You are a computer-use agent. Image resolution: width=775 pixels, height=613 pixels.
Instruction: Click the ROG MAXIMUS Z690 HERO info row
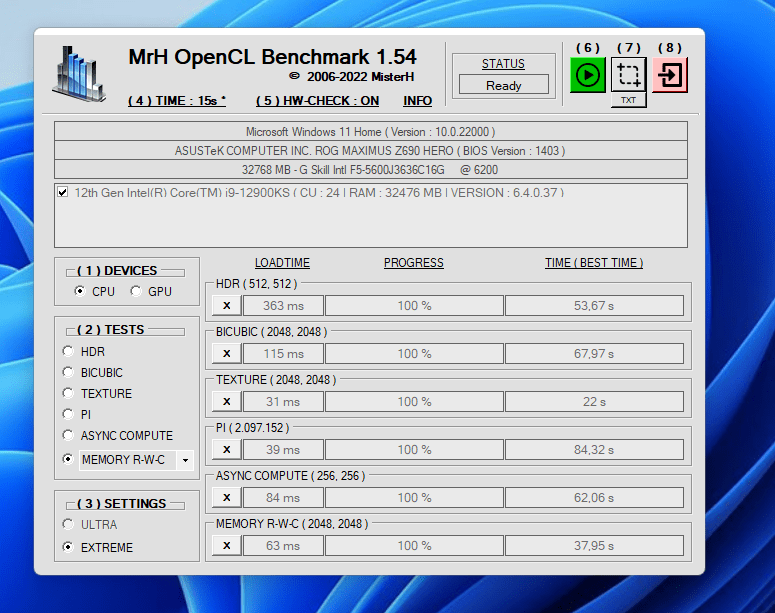tap(371, 150)
